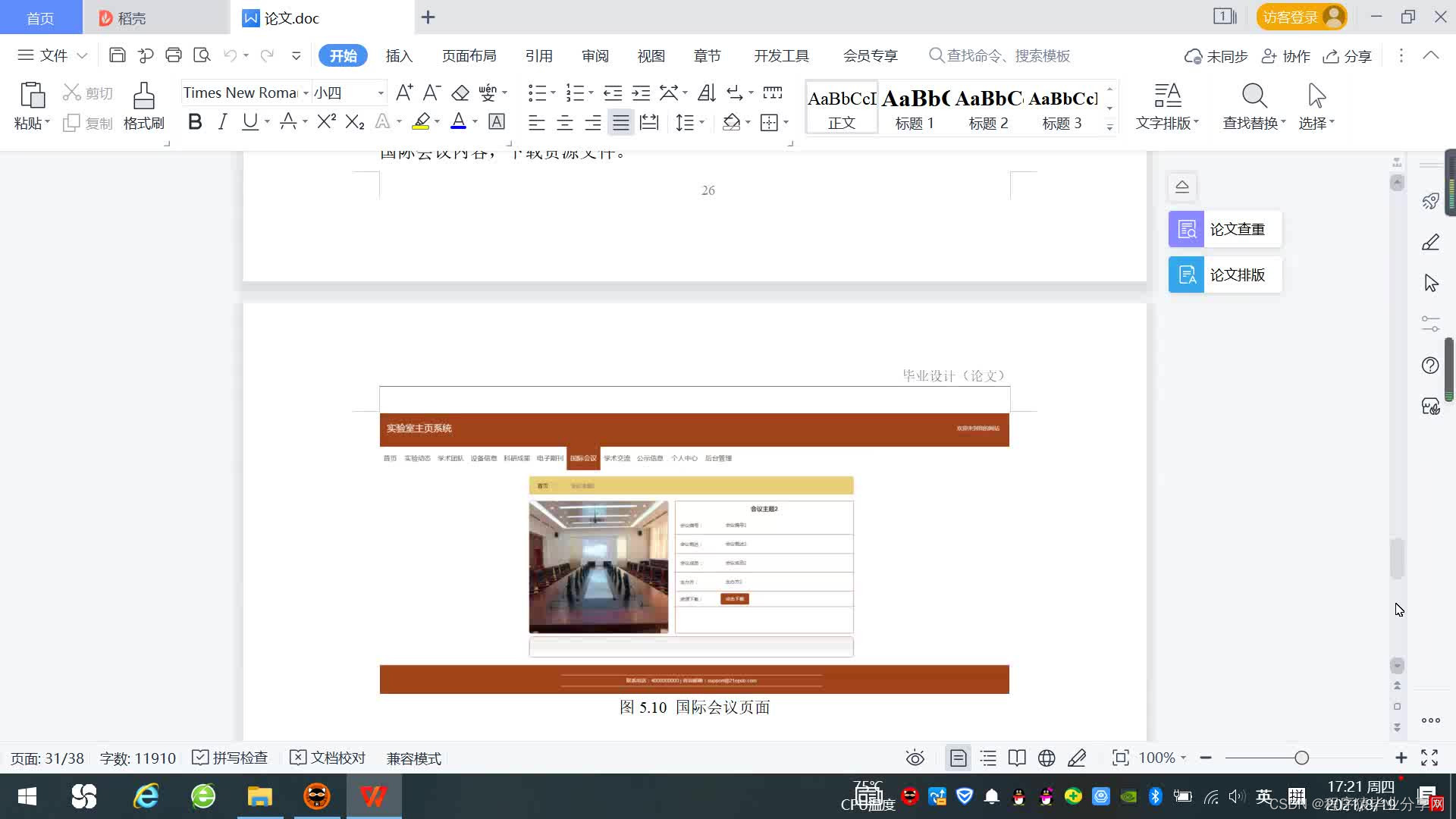Open the font size dropdown

coord(381,93)
